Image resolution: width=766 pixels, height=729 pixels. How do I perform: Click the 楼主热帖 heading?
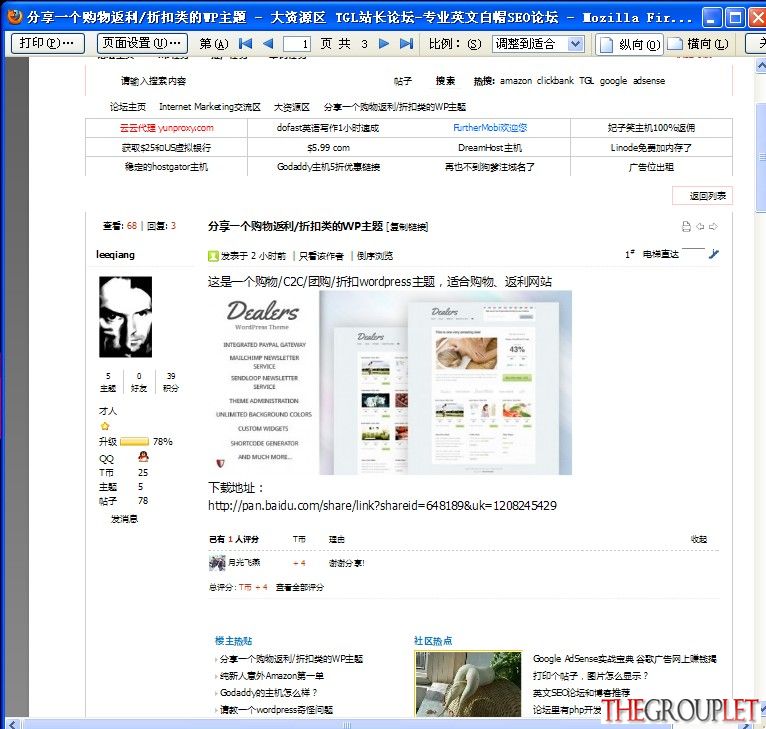[x=234, y=641]
